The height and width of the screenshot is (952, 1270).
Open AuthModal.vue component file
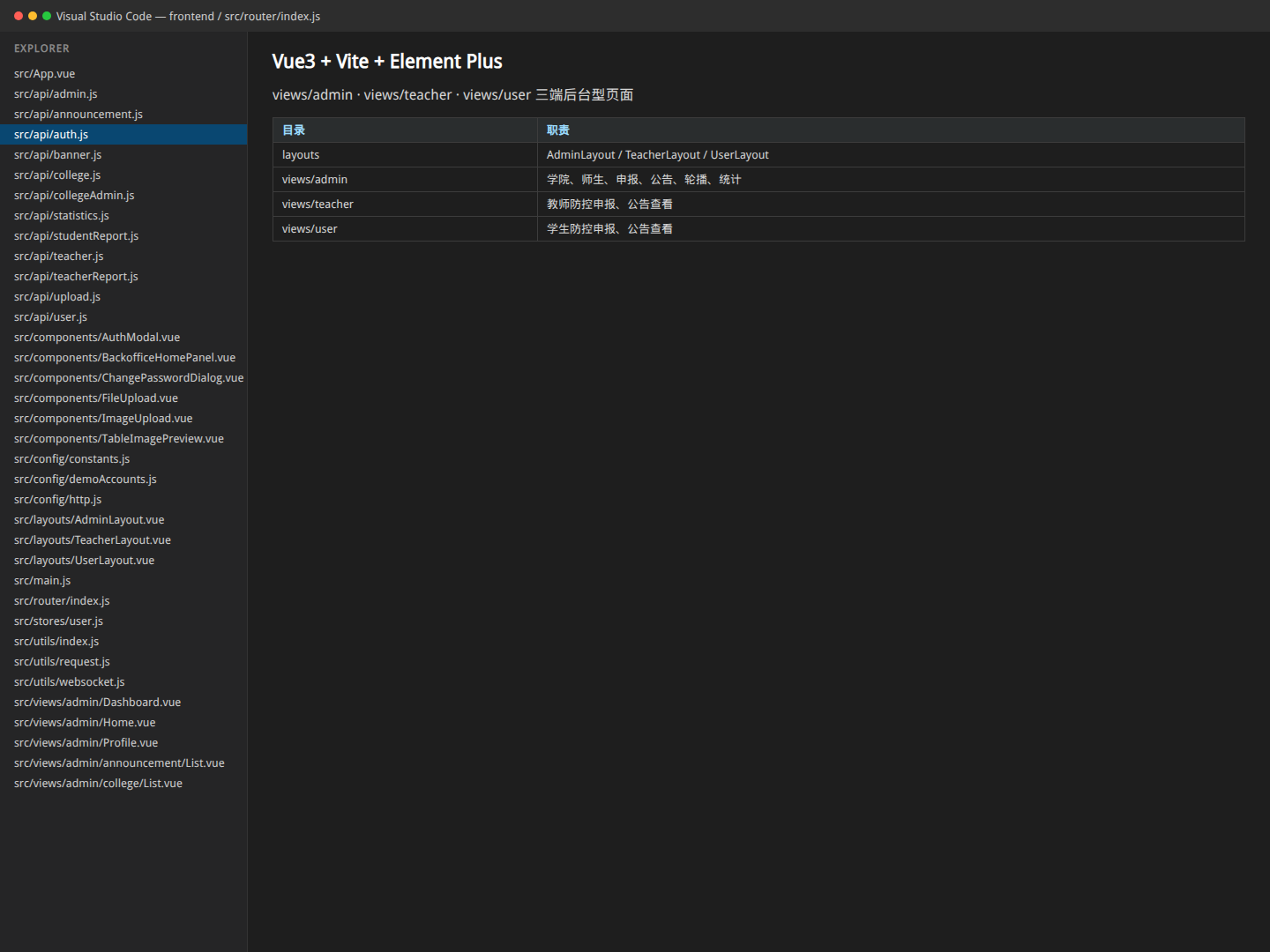tap(123, 338)
